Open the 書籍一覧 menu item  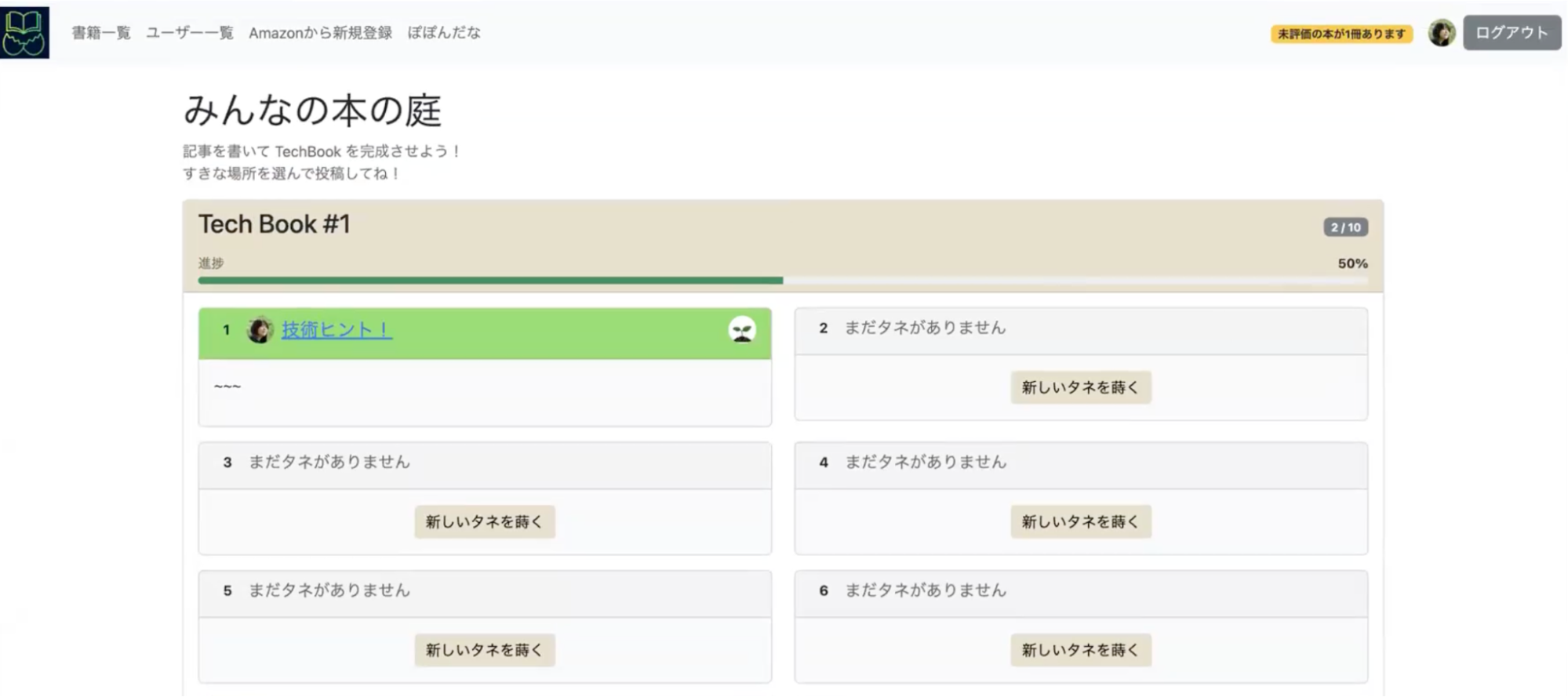(x=101, y=33)
